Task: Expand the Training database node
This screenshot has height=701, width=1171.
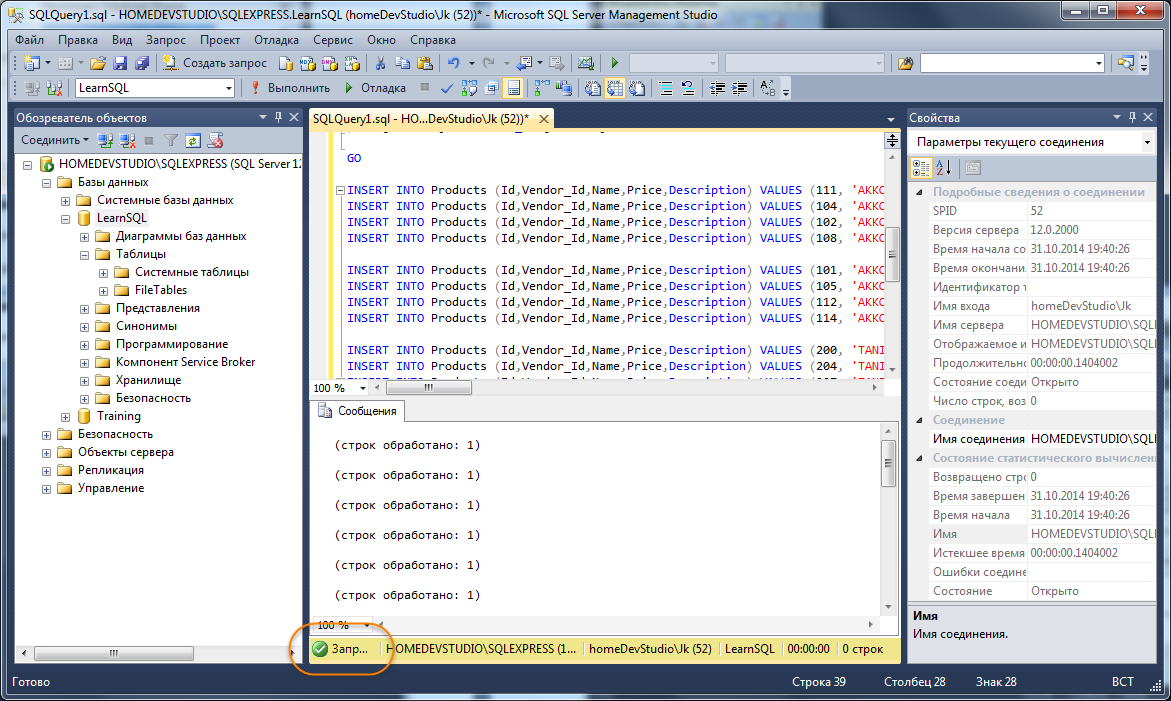Action: click(x=65, y=417)
